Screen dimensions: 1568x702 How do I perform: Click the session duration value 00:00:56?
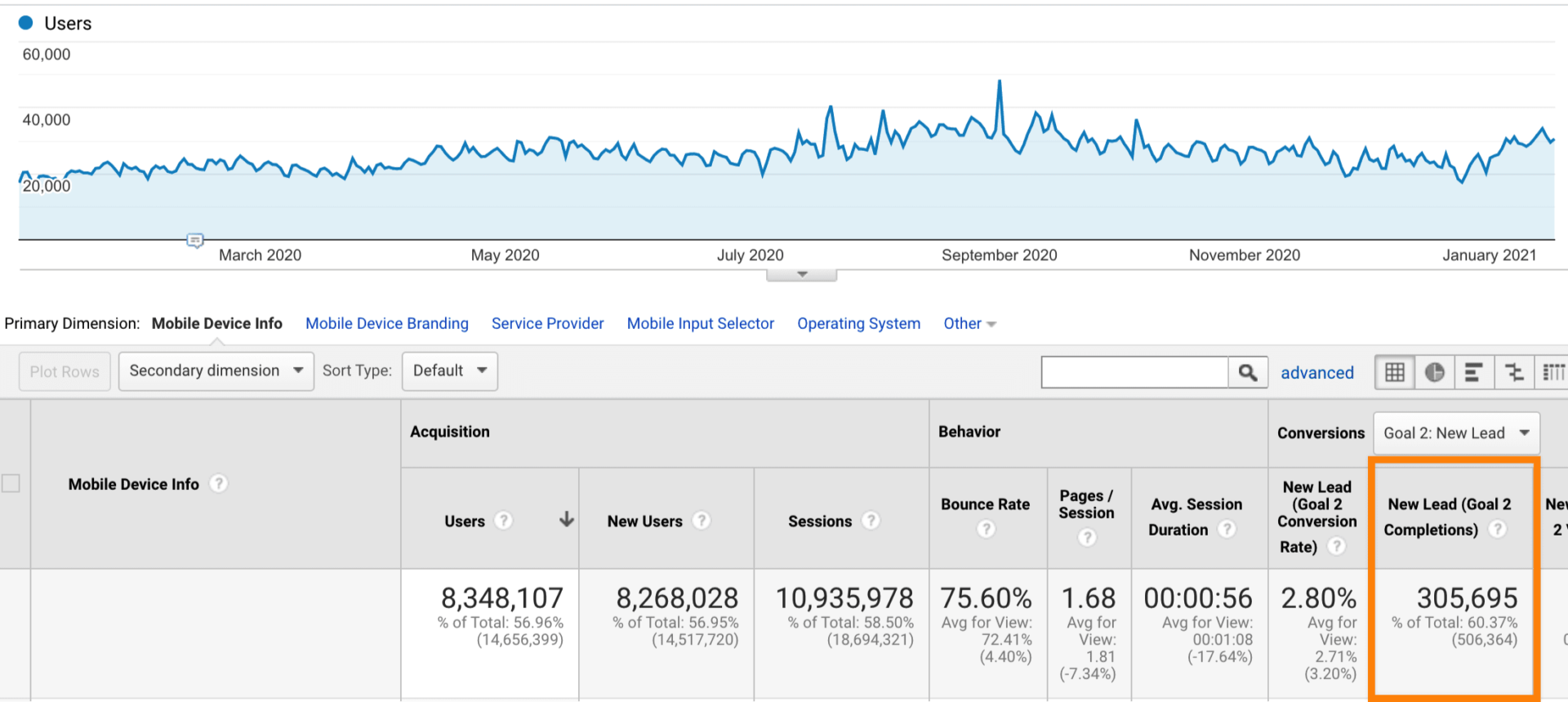(x=1198, y=598)
